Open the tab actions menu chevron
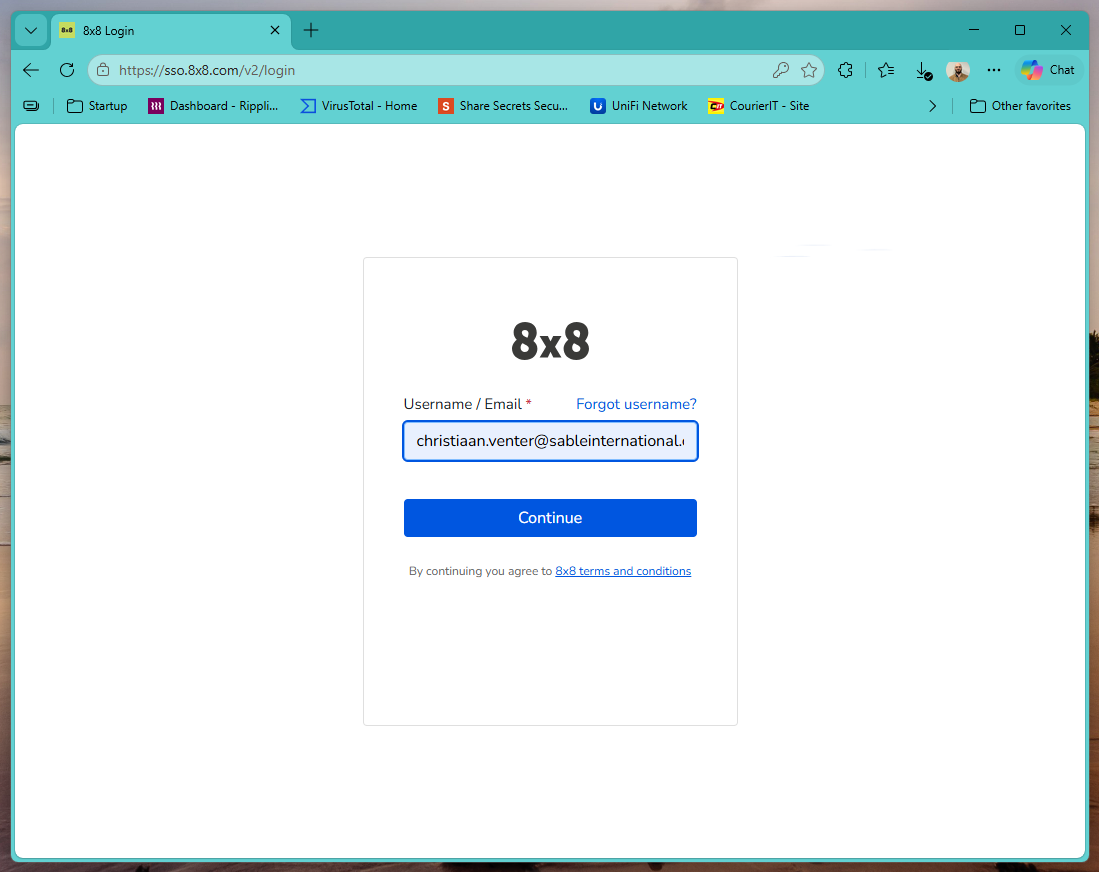1099x872 pixels. pyautogui.click(x=31, y=31)
